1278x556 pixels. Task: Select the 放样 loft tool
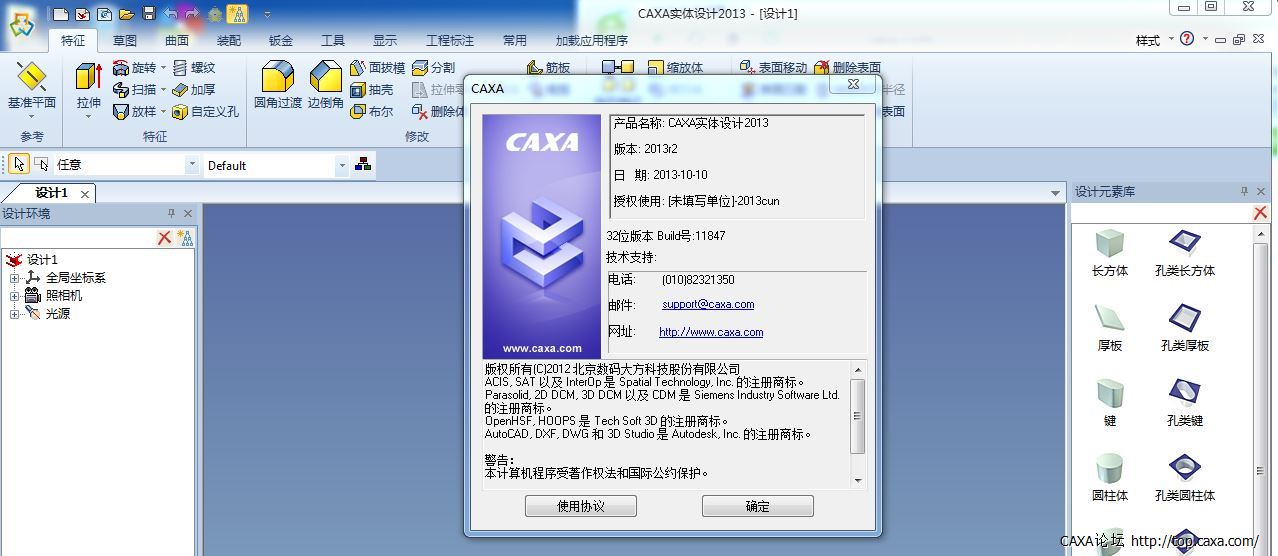click(134, 112)
